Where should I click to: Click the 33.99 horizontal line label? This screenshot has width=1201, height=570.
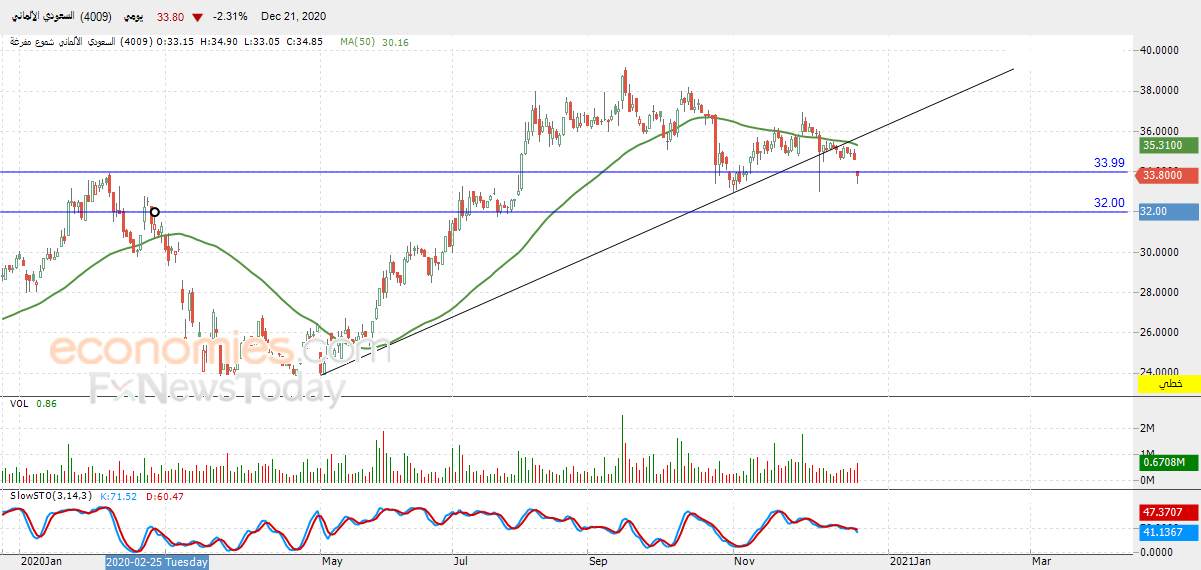(1109, 162)
